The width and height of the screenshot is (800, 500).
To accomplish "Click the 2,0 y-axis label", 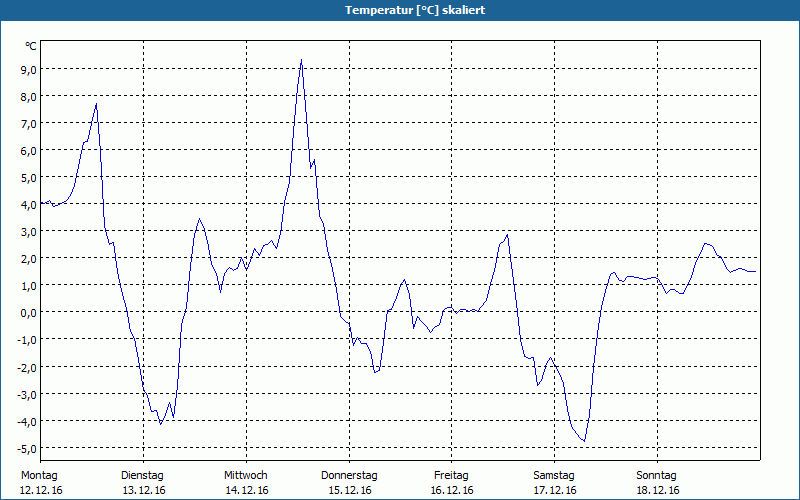I will [x=28, y=259].
